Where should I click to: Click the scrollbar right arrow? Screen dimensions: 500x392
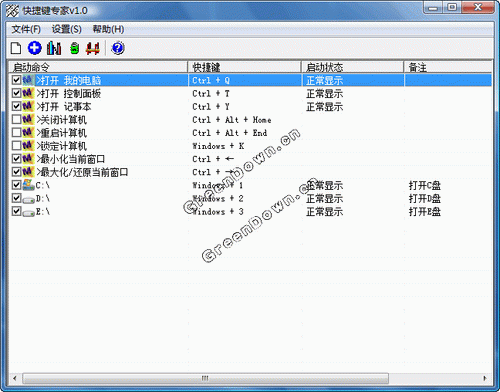[x=485, y=378]
